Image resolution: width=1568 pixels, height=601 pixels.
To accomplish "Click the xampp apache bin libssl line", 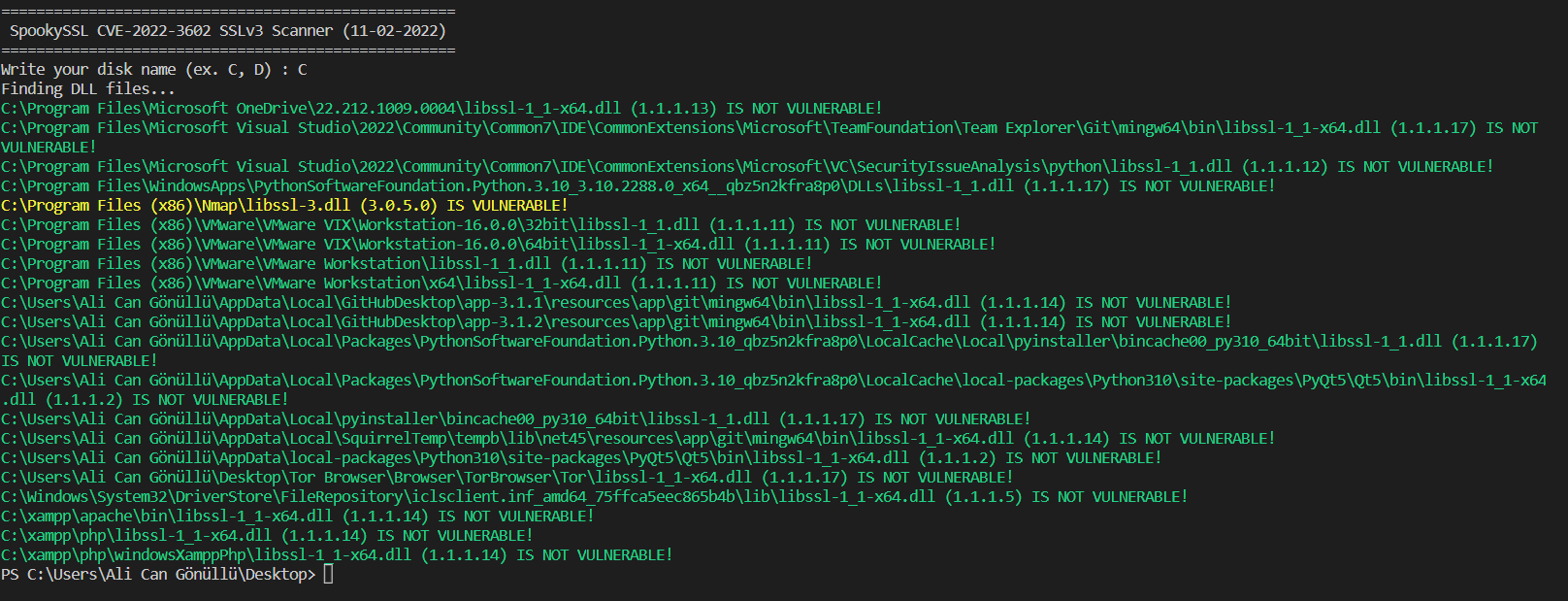I will coord(297,517).
